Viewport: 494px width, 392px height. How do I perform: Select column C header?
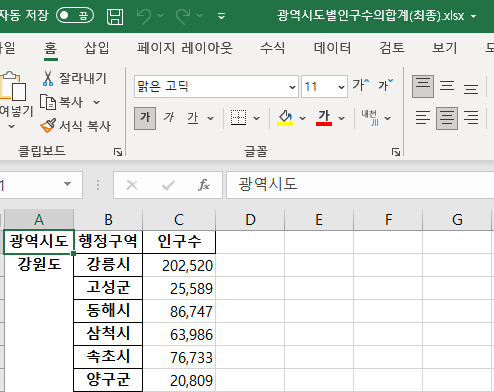point(179,220)
